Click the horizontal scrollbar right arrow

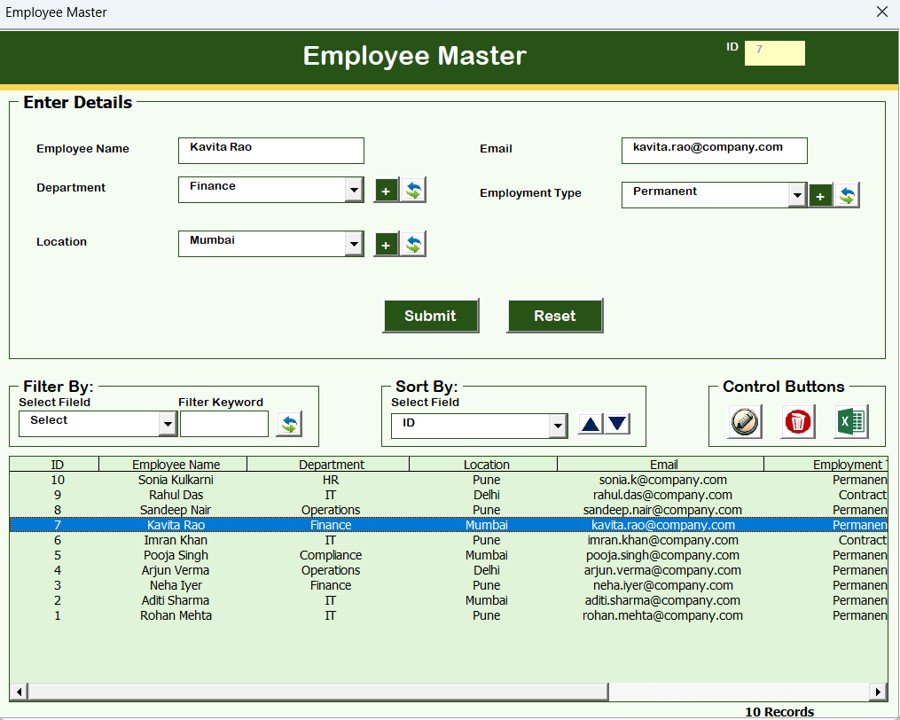click(878, 692)
